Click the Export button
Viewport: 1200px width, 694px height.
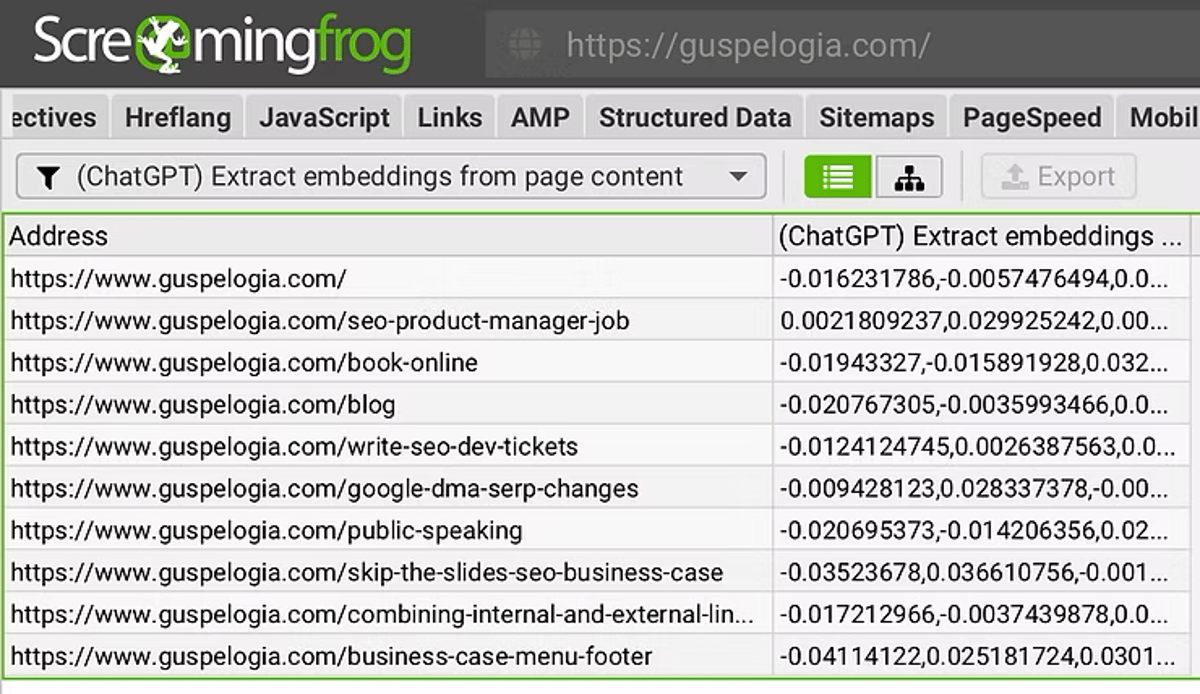pyautogui.click(x=1059, y=177)
